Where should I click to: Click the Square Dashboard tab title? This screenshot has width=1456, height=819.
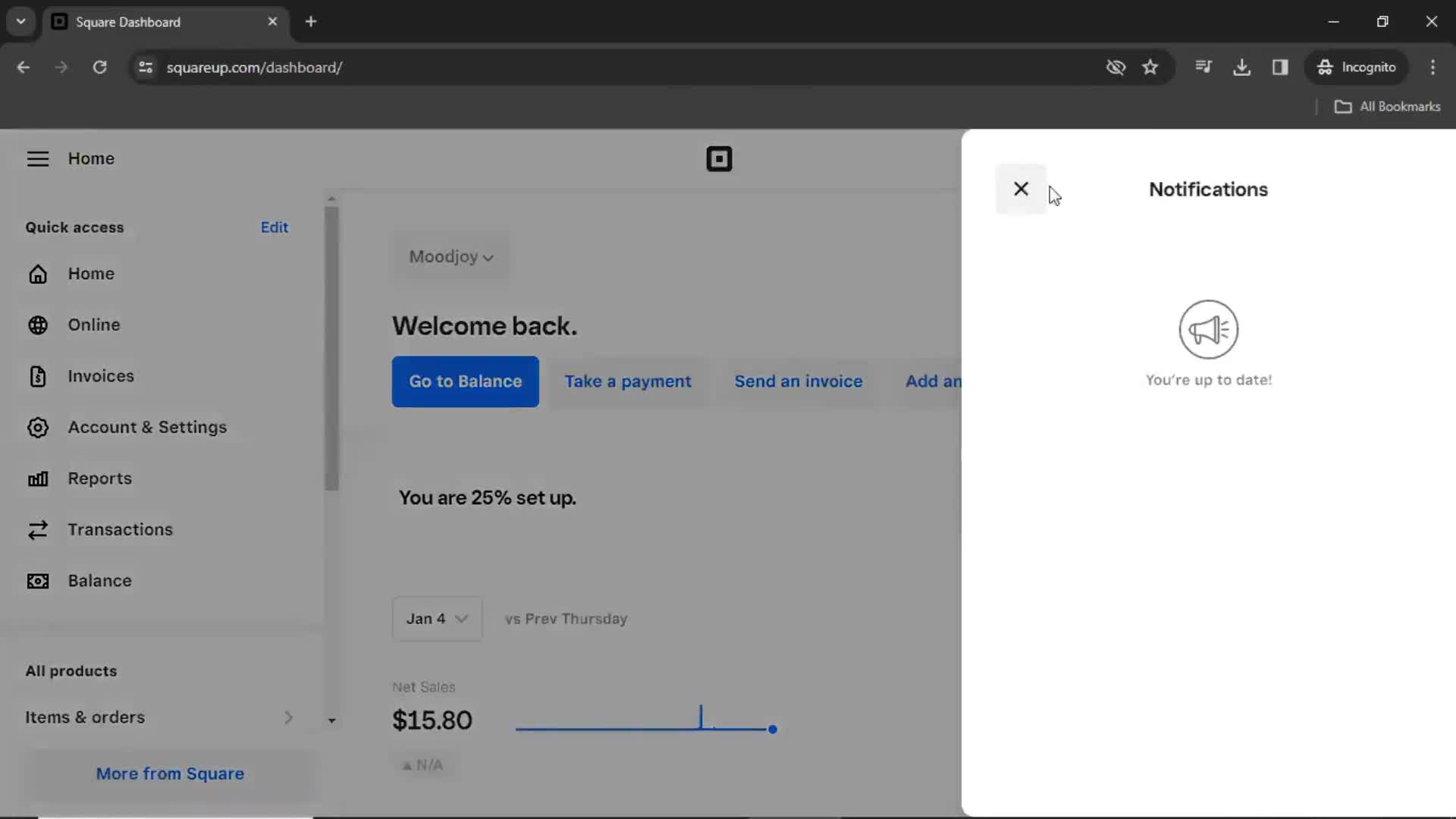128,22
